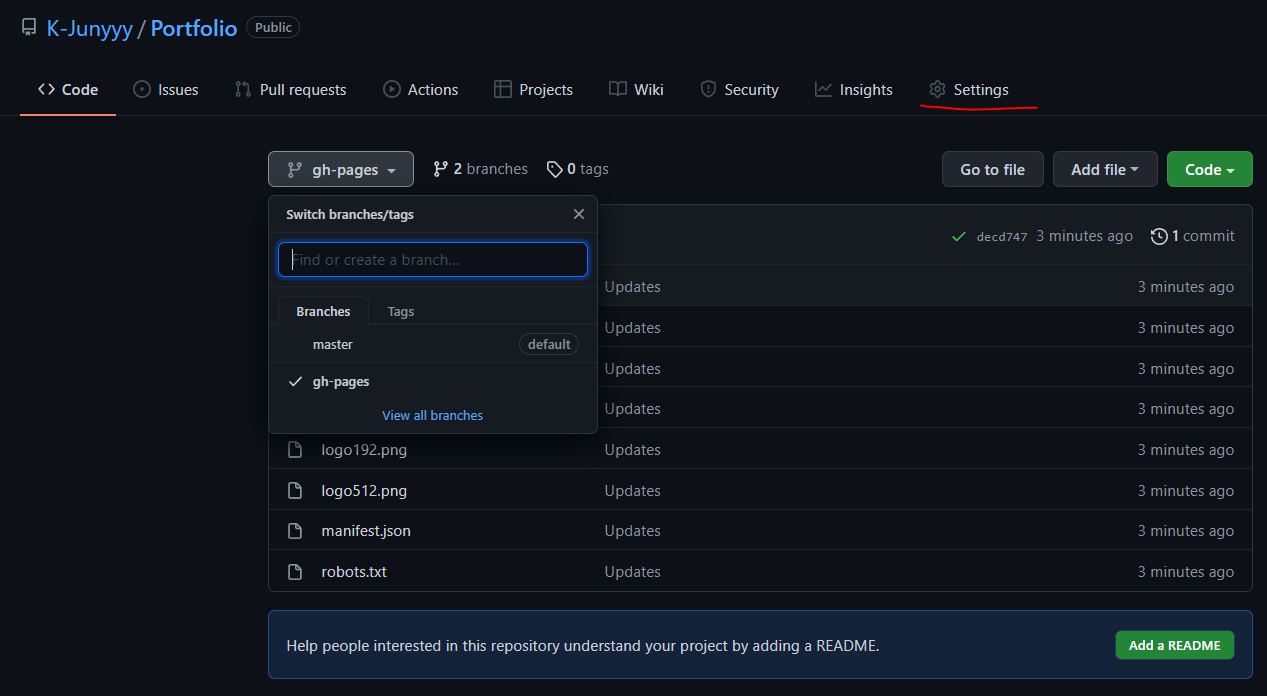Screen dimensions: 1267x696
Task: Click the file icon next to robots.txt
Action: 295,572
